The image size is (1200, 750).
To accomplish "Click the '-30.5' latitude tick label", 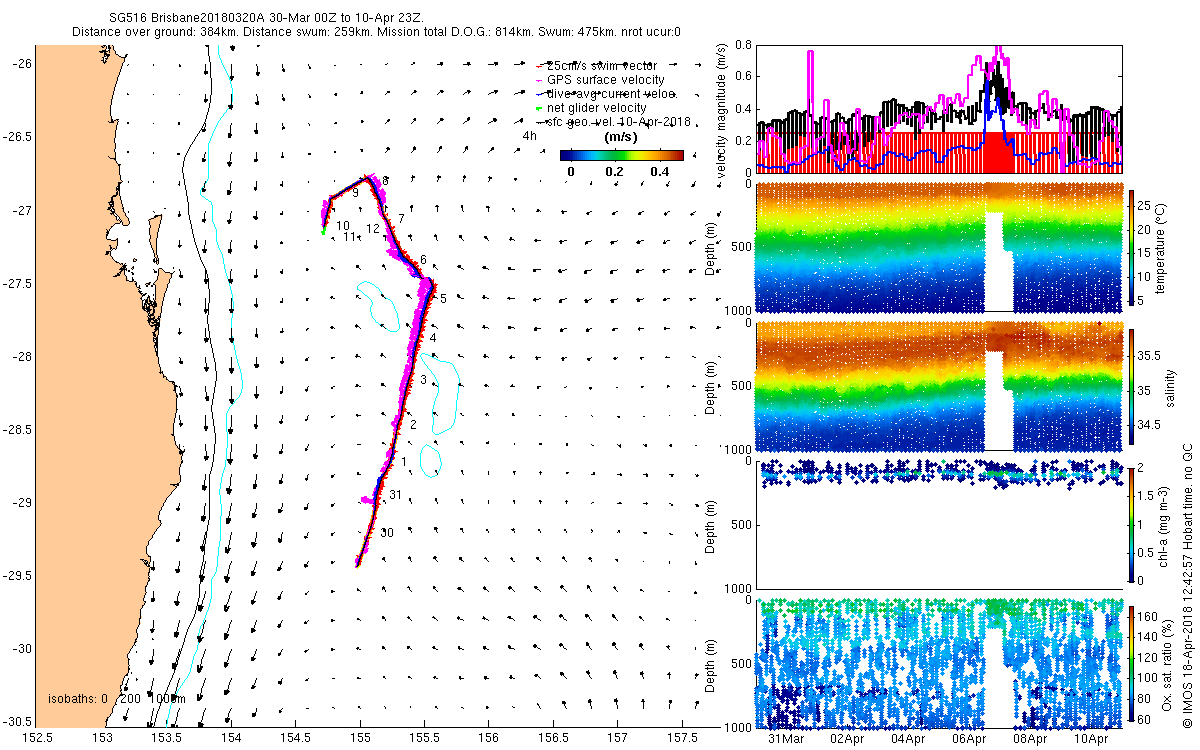I will (18, 721).
